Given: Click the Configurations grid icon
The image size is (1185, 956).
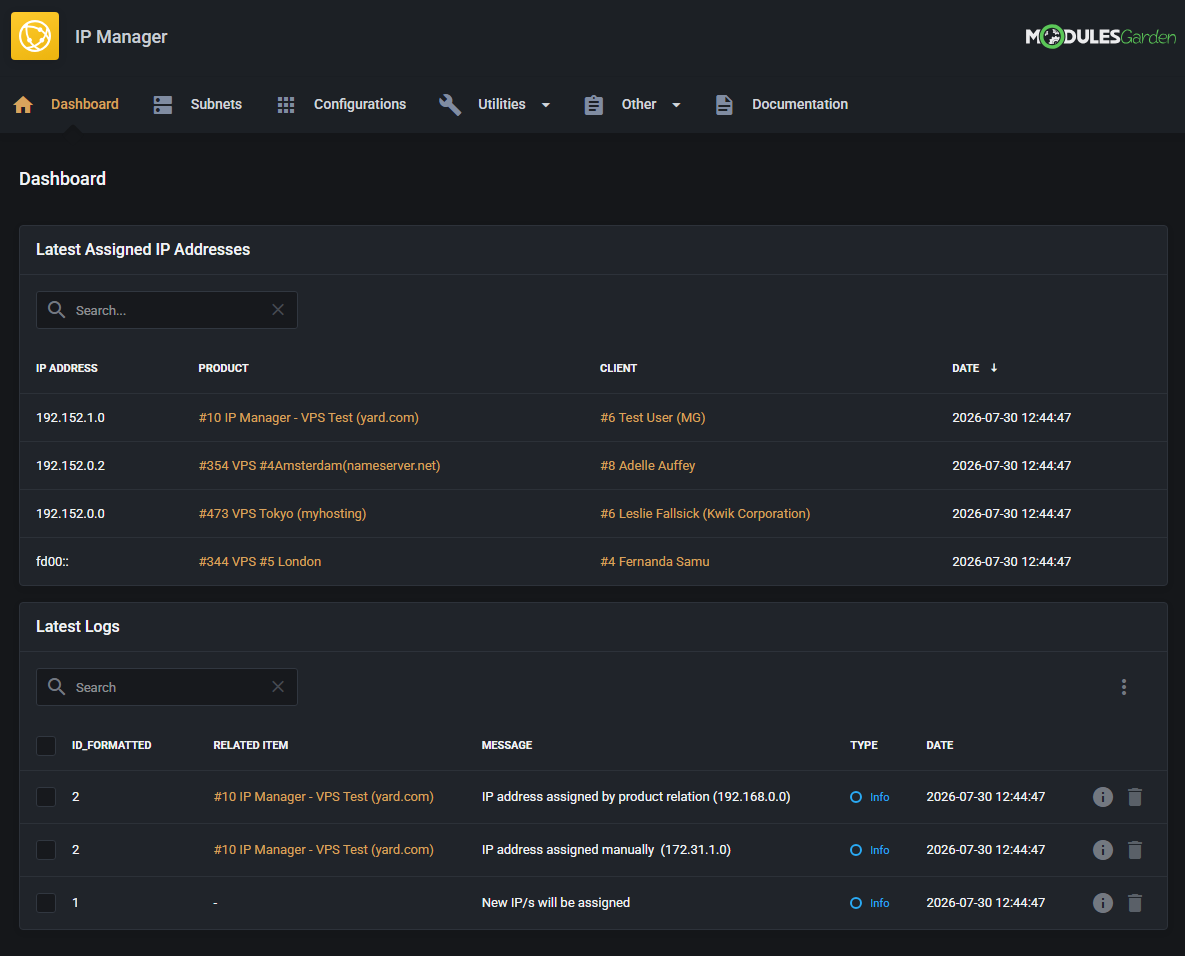Looking at the screenshot, I should pos(286,104).
